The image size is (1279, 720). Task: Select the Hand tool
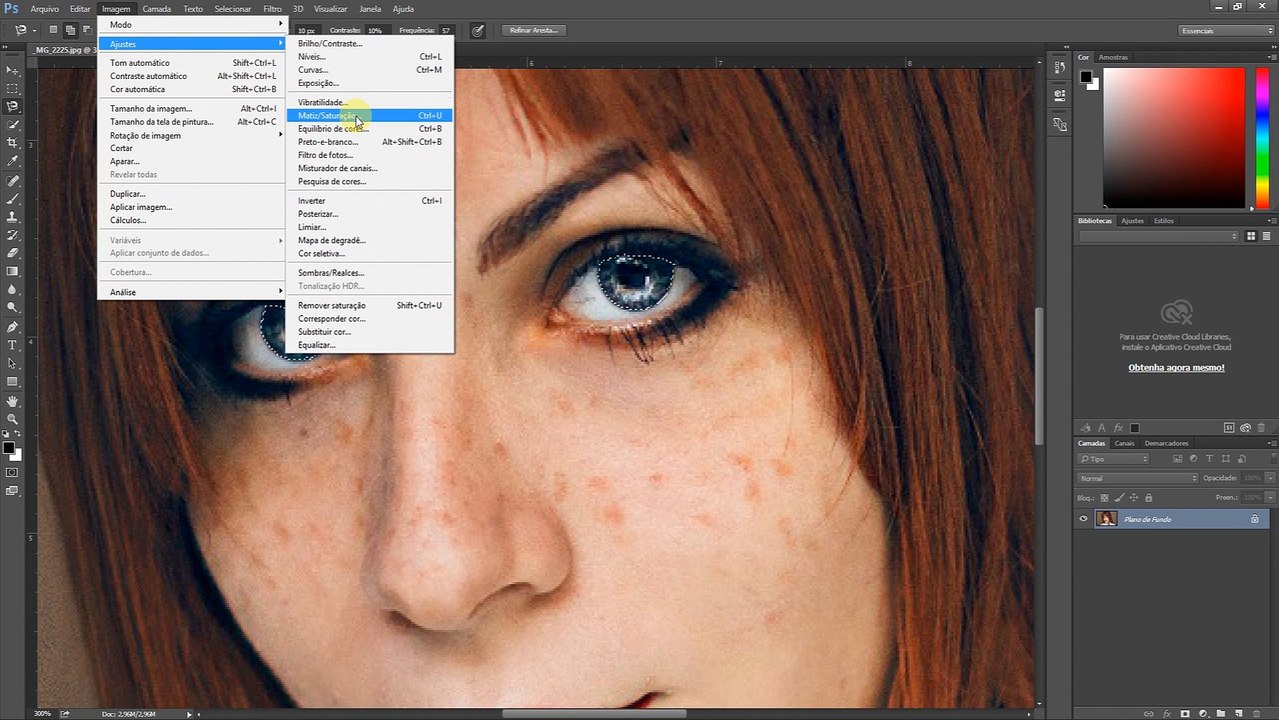pos(13,401)
